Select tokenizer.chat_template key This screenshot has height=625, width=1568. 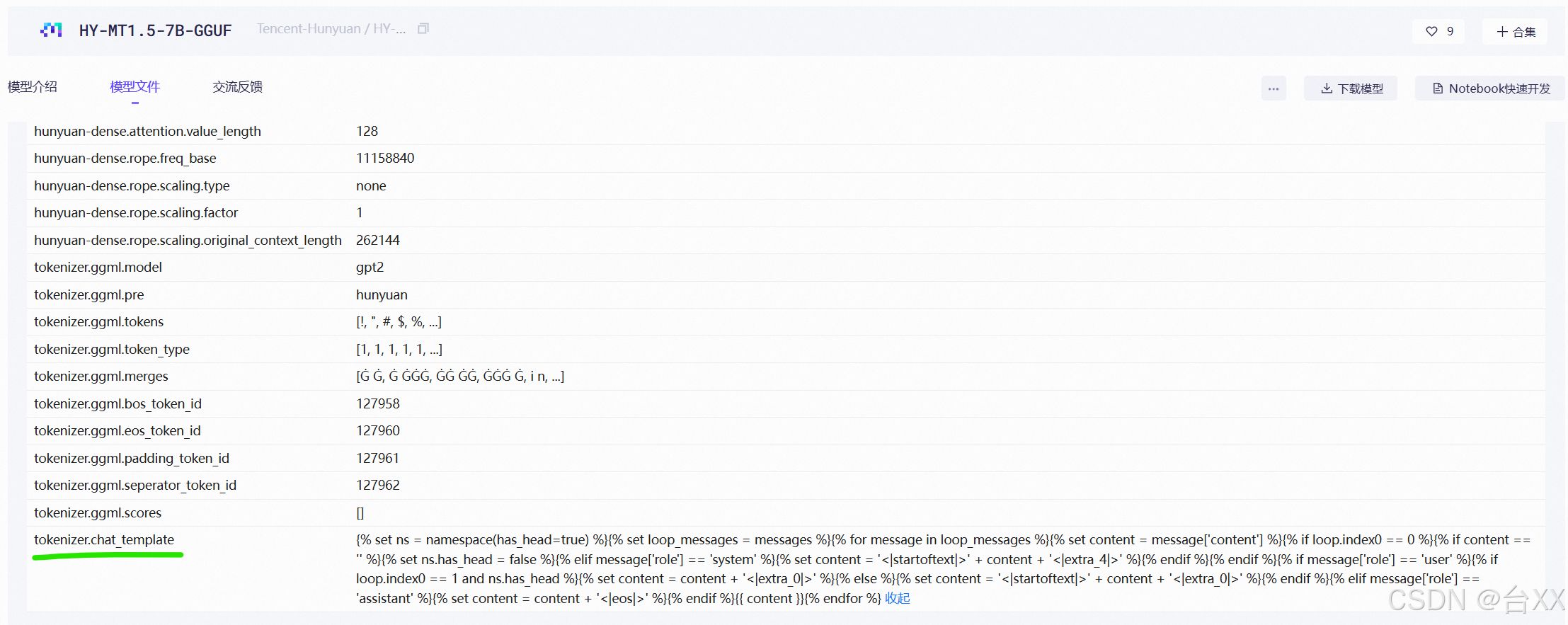coord(104,539)
